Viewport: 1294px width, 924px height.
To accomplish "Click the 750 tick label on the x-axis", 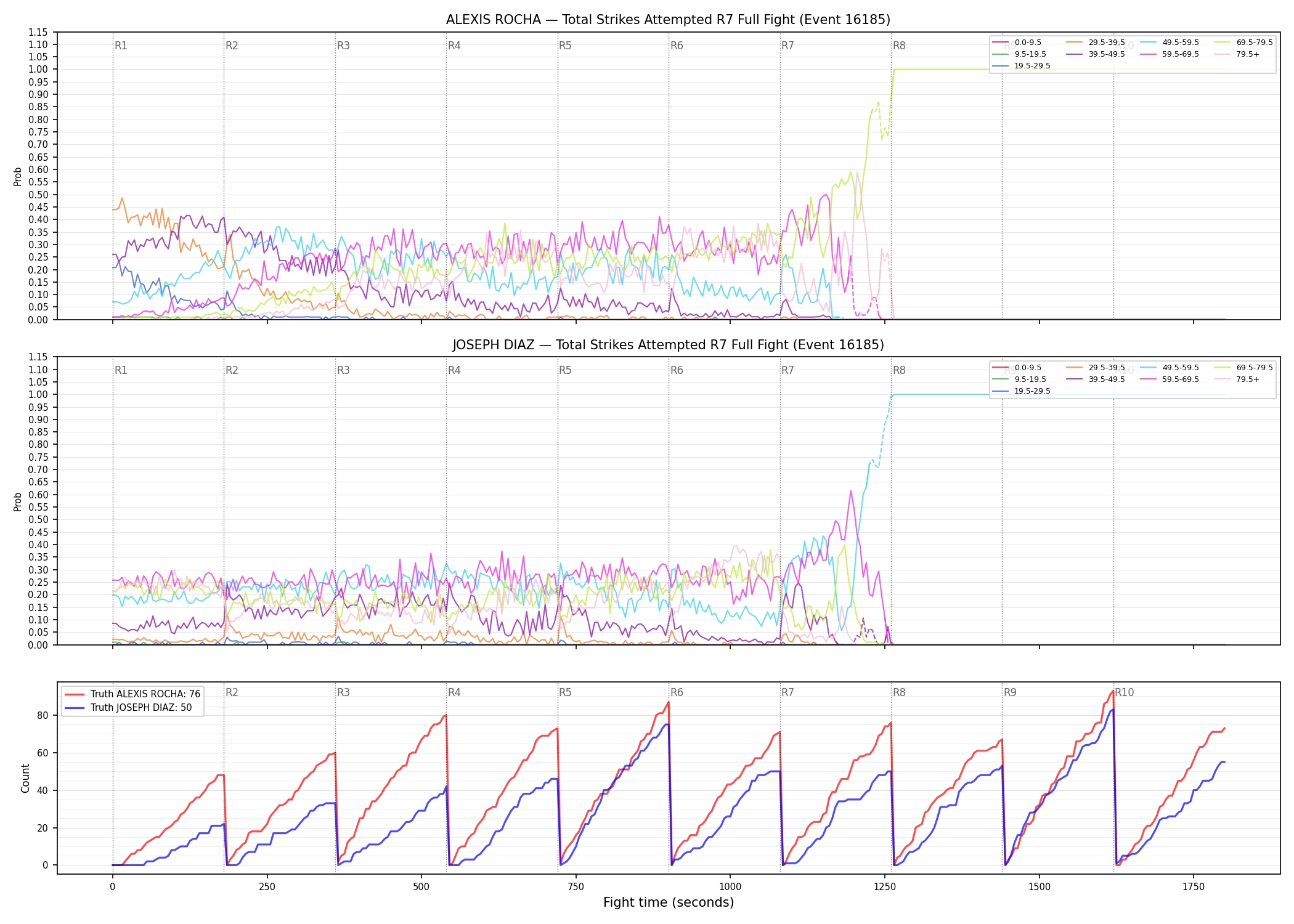I will click(x=576, y=887).
